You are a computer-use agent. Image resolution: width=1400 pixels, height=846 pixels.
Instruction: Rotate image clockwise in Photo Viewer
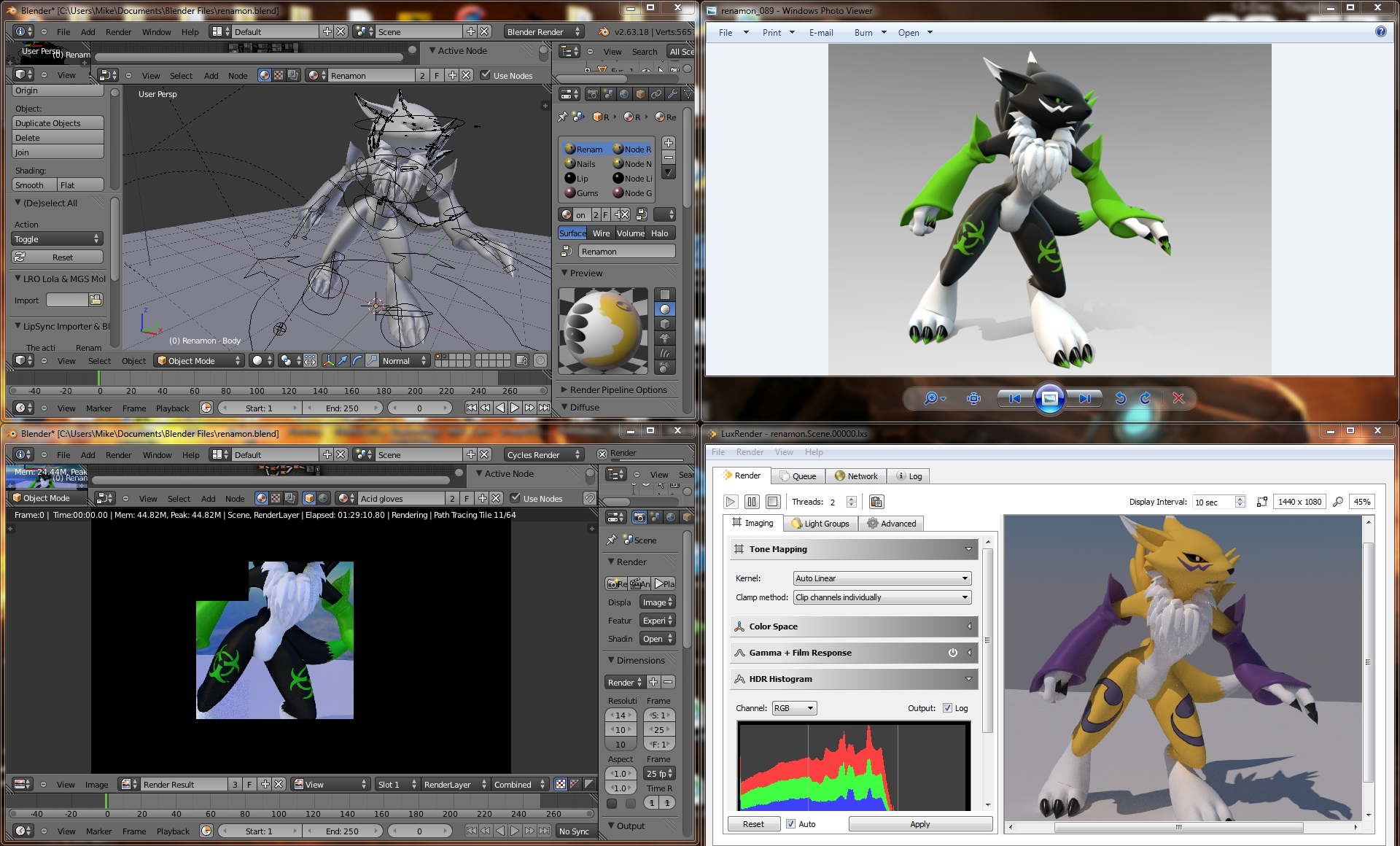click(x=1146, y=398)
